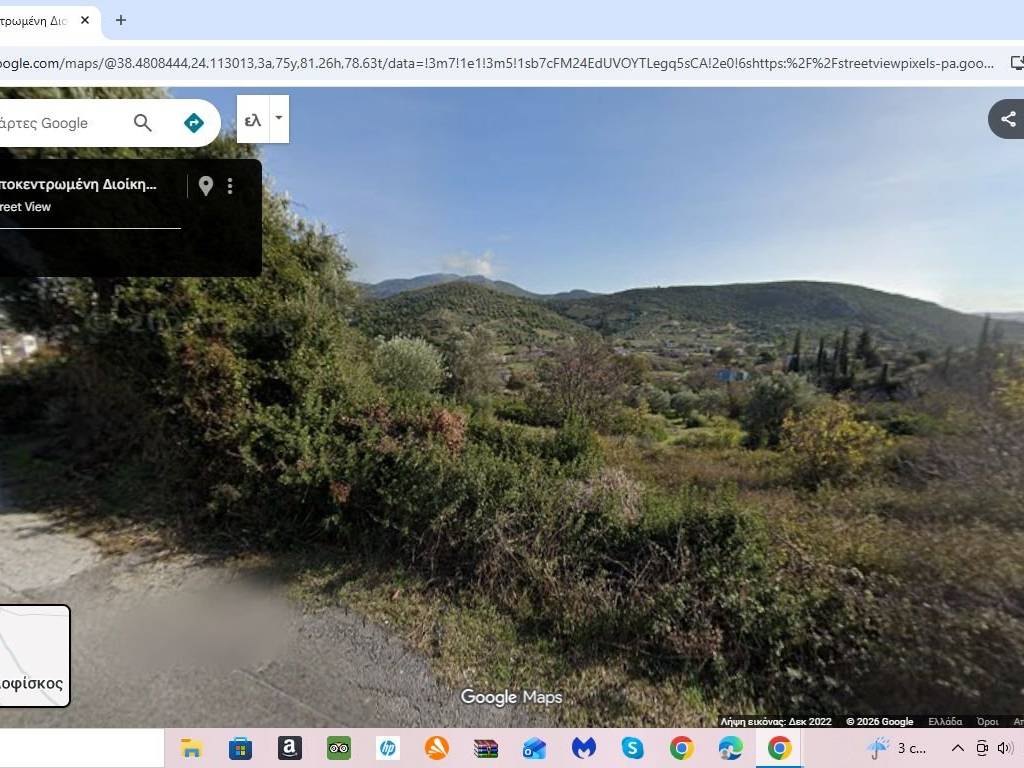The height and width of the screenshot is (768, 1024).
Task: Click the share icon on the right
Action: pos(1008,119)
